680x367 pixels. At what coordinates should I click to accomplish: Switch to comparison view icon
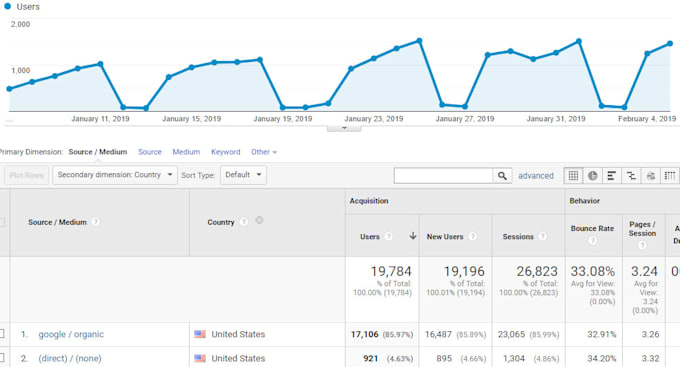pos(631,176)
